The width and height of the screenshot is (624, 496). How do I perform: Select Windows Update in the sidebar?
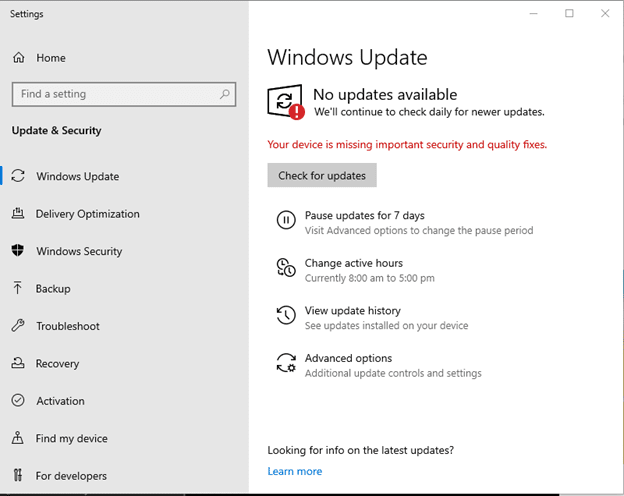click(78, 176)
